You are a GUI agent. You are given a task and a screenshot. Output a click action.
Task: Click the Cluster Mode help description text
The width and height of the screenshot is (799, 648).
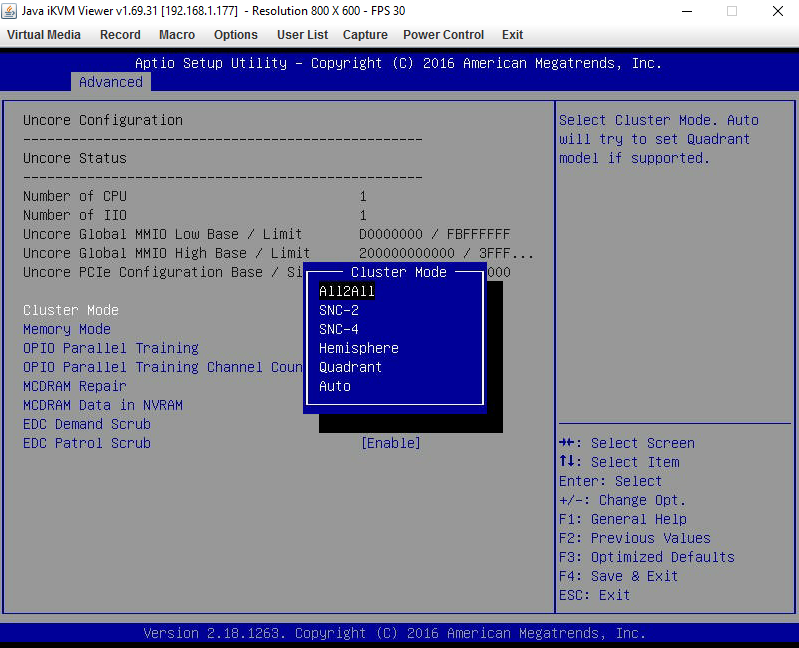[659, 139]
